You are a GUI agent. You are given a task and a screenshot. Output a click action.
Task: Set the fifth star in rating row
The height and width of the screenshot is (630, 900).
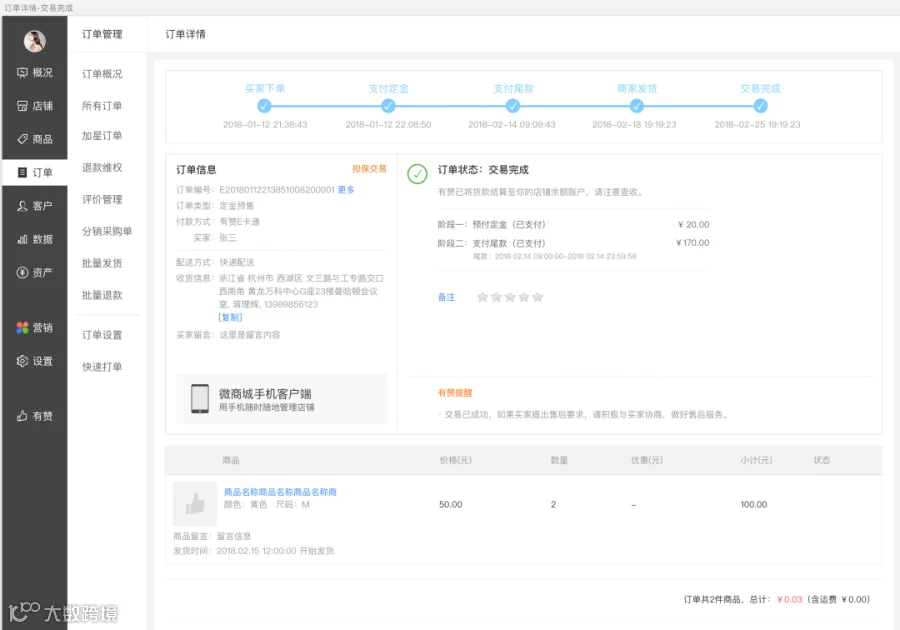[x=538, y=297]
